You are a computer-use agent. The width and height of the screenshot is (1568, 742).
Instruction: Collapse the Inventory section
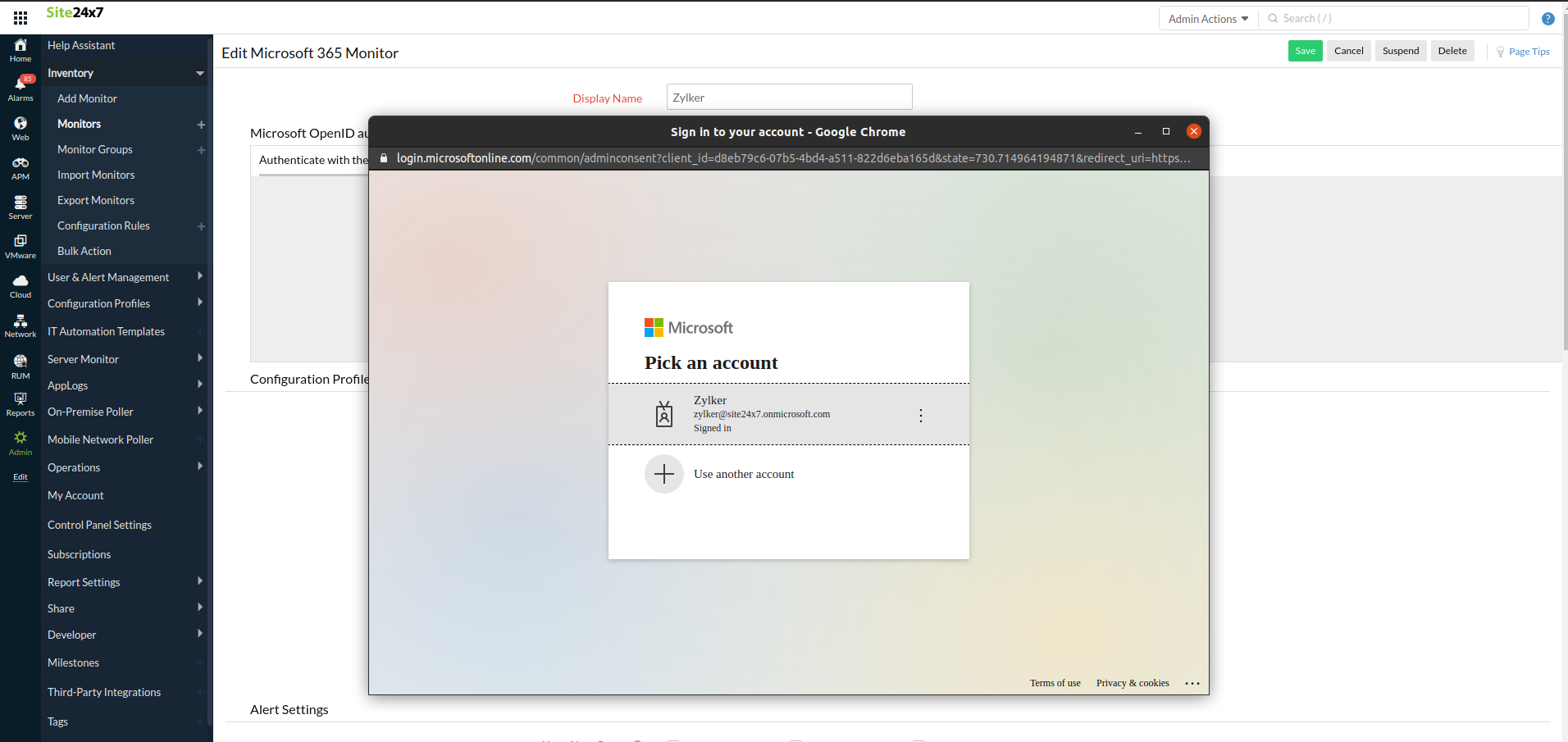click(199, 74)
